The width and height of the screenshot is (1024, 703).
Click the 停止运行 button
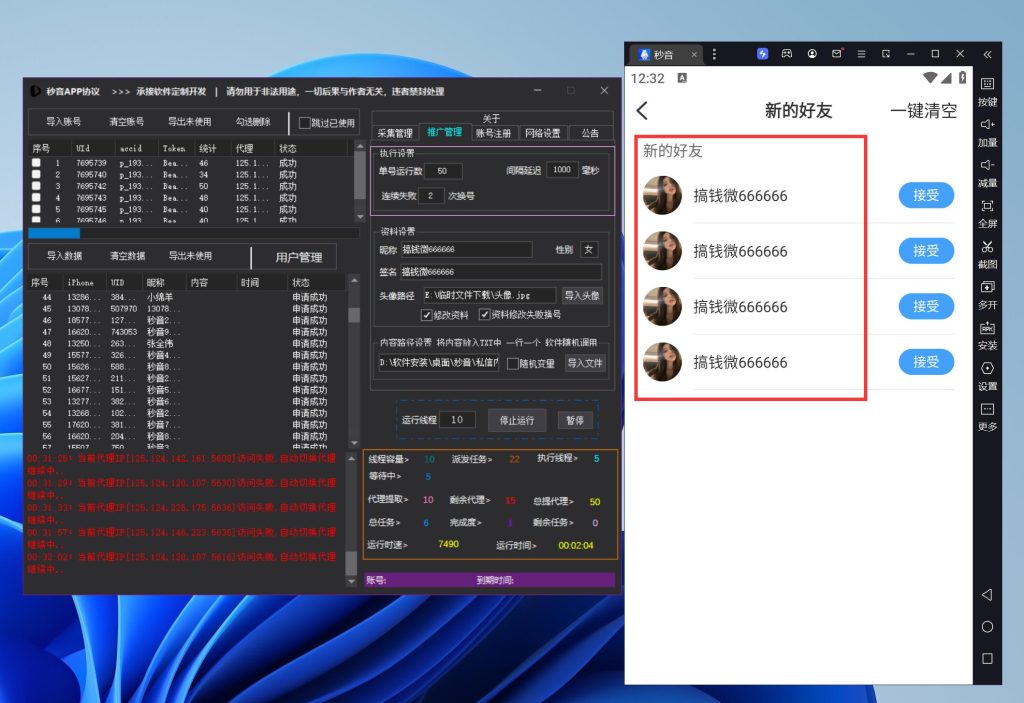pos(517,421)
